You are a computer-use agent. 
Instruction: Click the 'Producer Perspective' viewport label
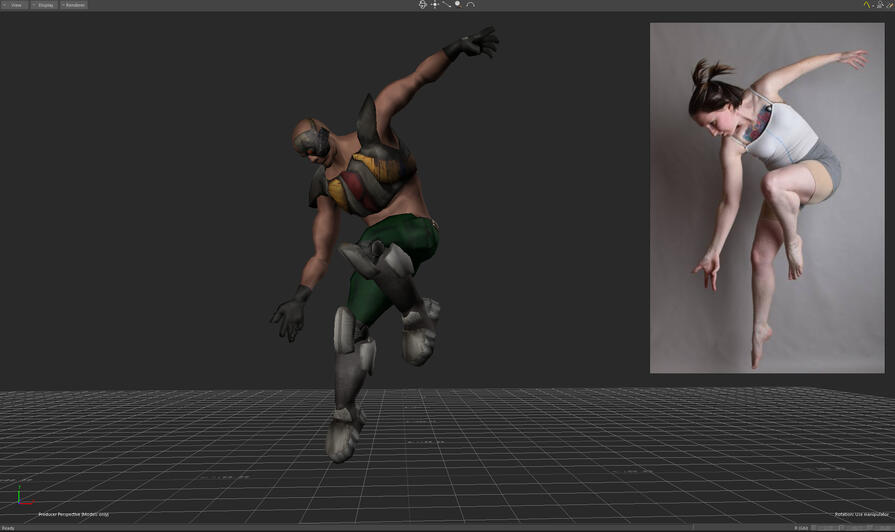coord(73,514)
